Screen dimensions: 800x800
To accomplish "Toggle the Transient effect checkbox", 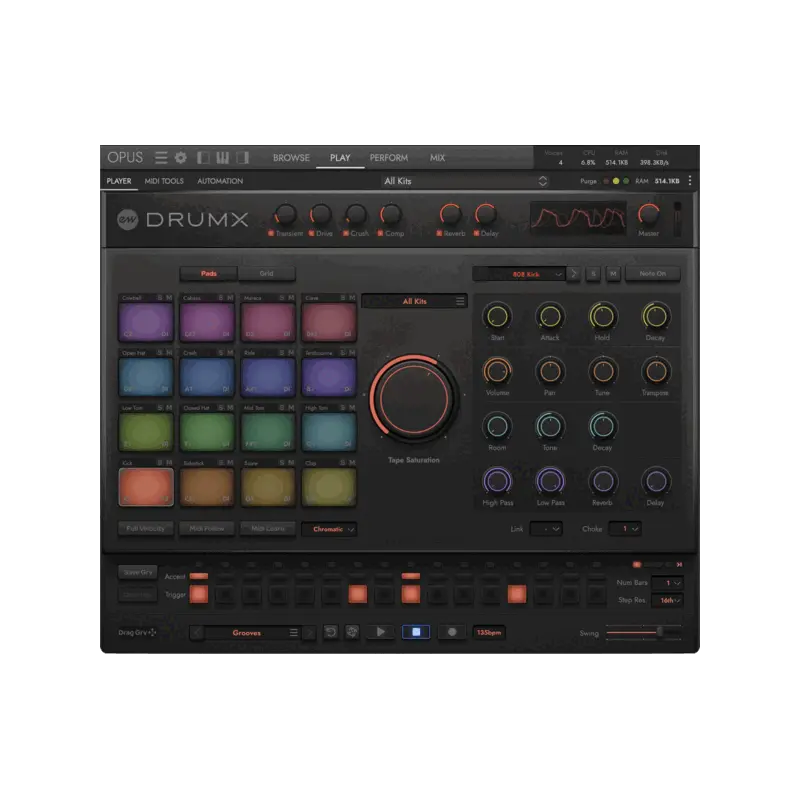I will point(271,233).
